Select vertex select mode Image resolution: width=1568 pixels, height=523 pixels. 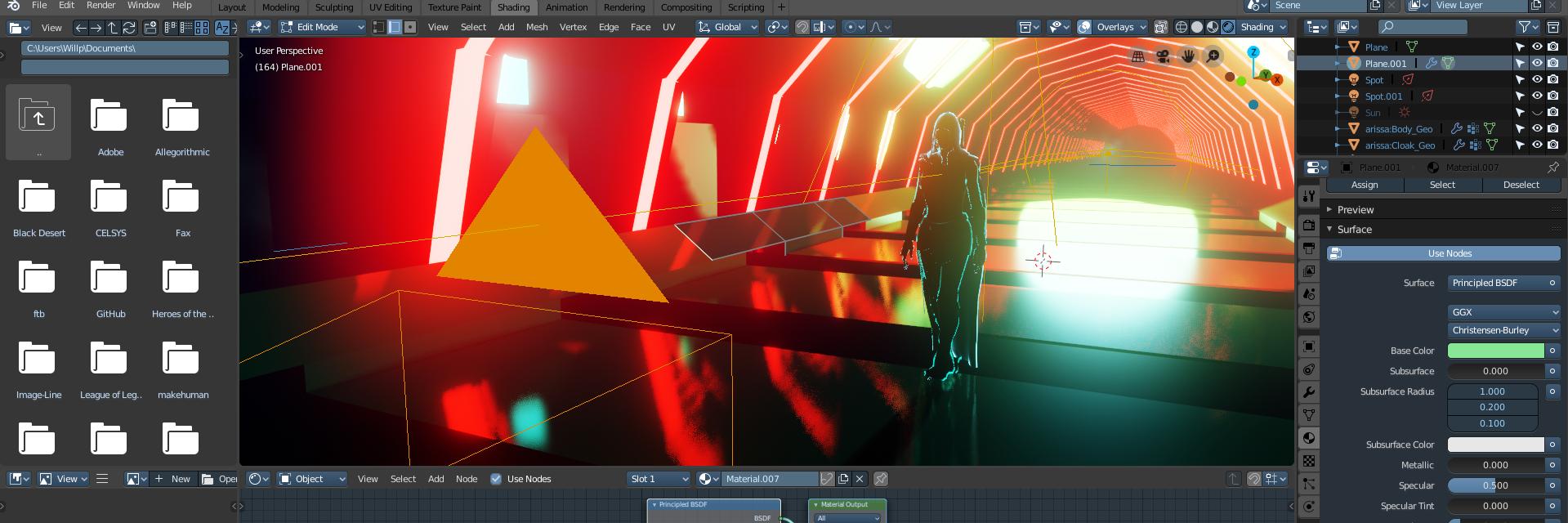point(379,27)
